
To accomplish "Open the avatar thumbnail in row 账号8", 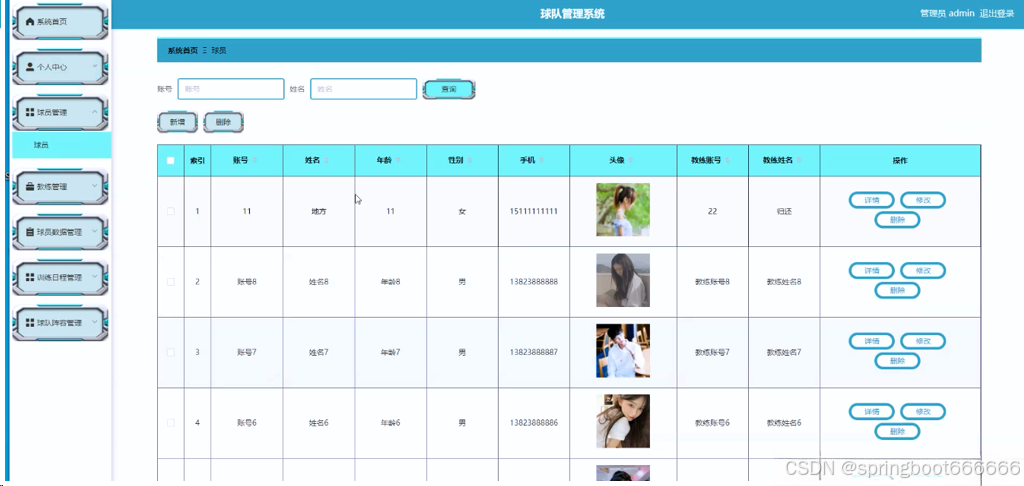I will [623, 280].
